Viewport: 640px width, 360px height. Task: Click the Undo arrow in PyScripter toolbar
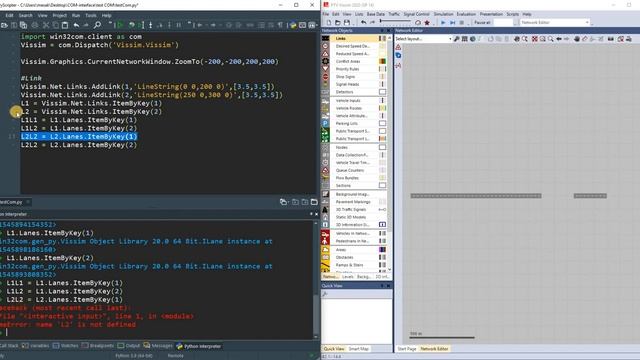(76, 25)
